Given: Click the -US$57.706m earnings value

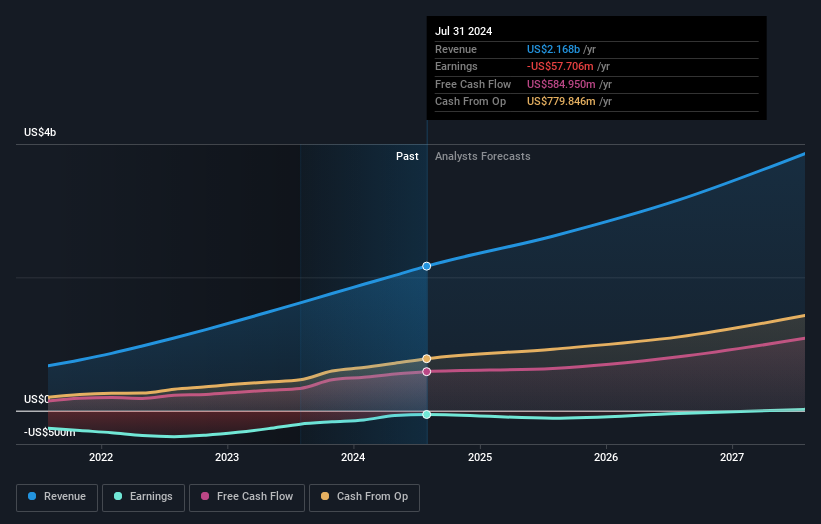Looking at the screenshot, I should pos(560,66).
